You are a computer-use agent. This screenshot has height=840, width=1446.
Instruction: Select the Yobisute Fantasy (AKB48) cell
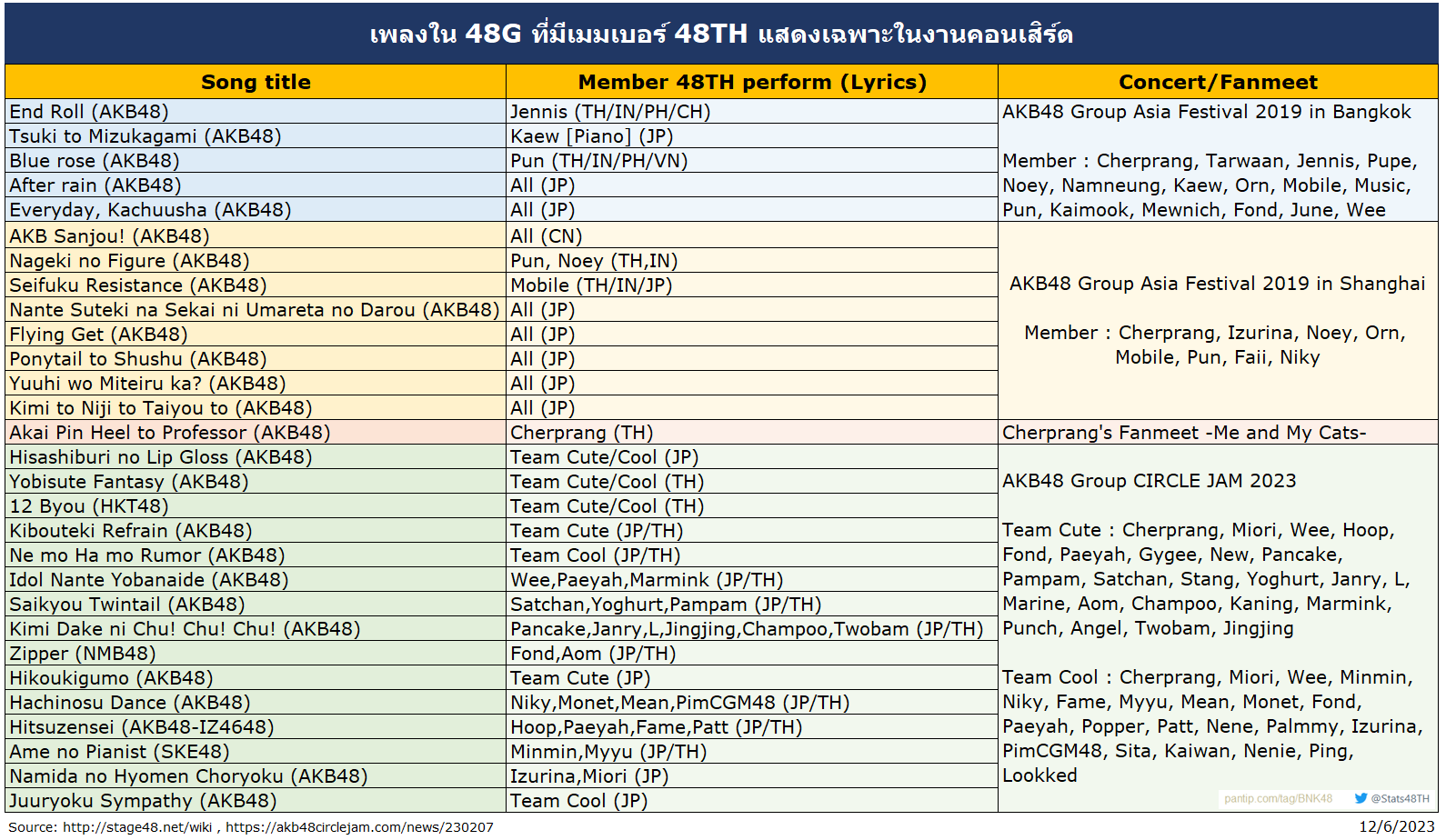pos(256,482)
